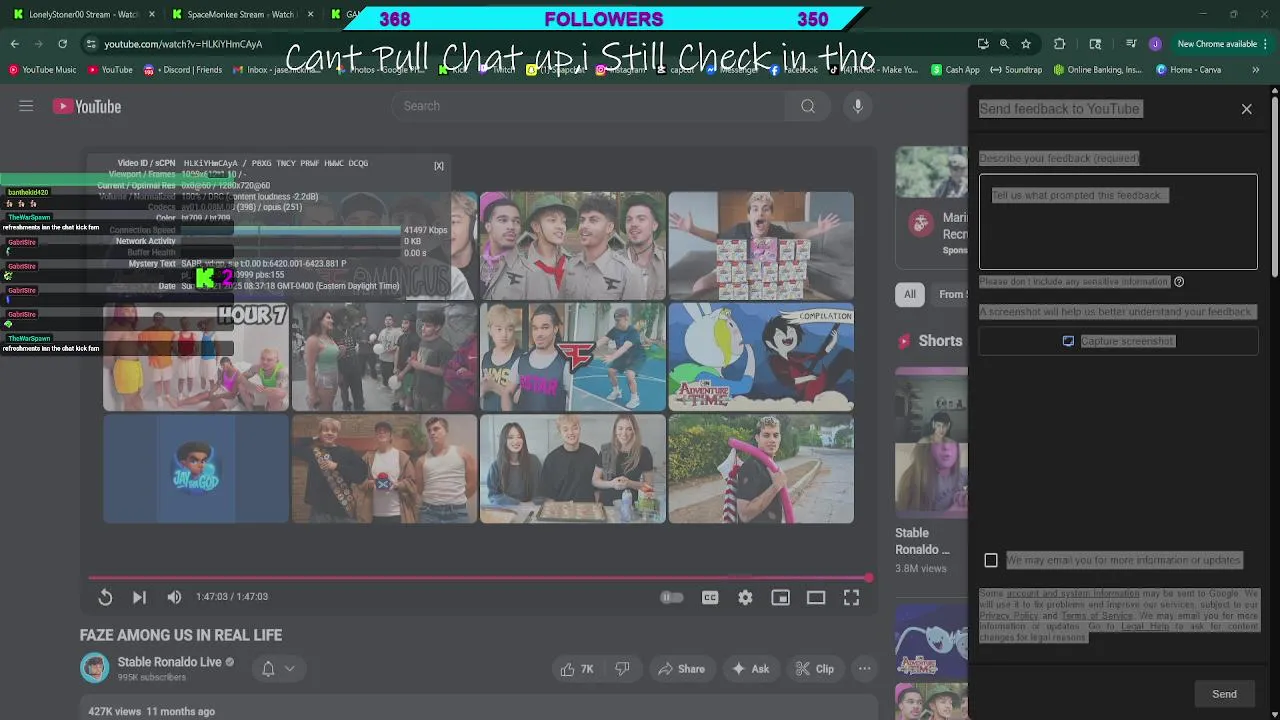Image resolution: width=1280 pixels, height=720 pixels.
Task: Reload the page
Action: click(62, 44)
